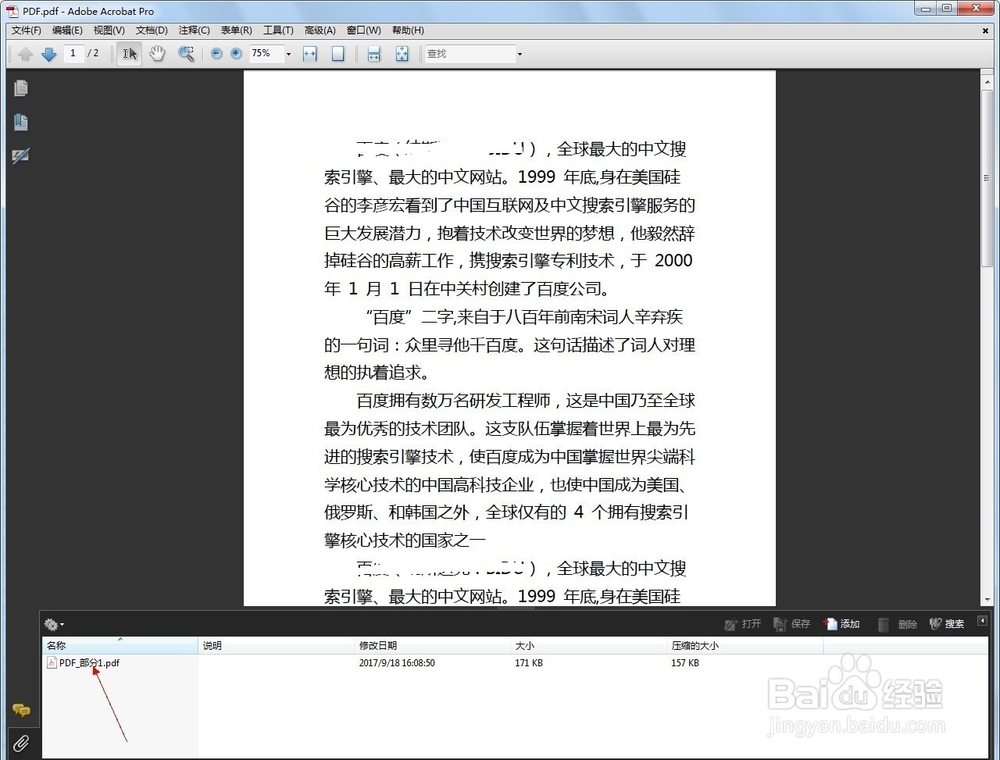Click 删除 to delete the attachment
The image size is (1000, 760).
(897, 624)
